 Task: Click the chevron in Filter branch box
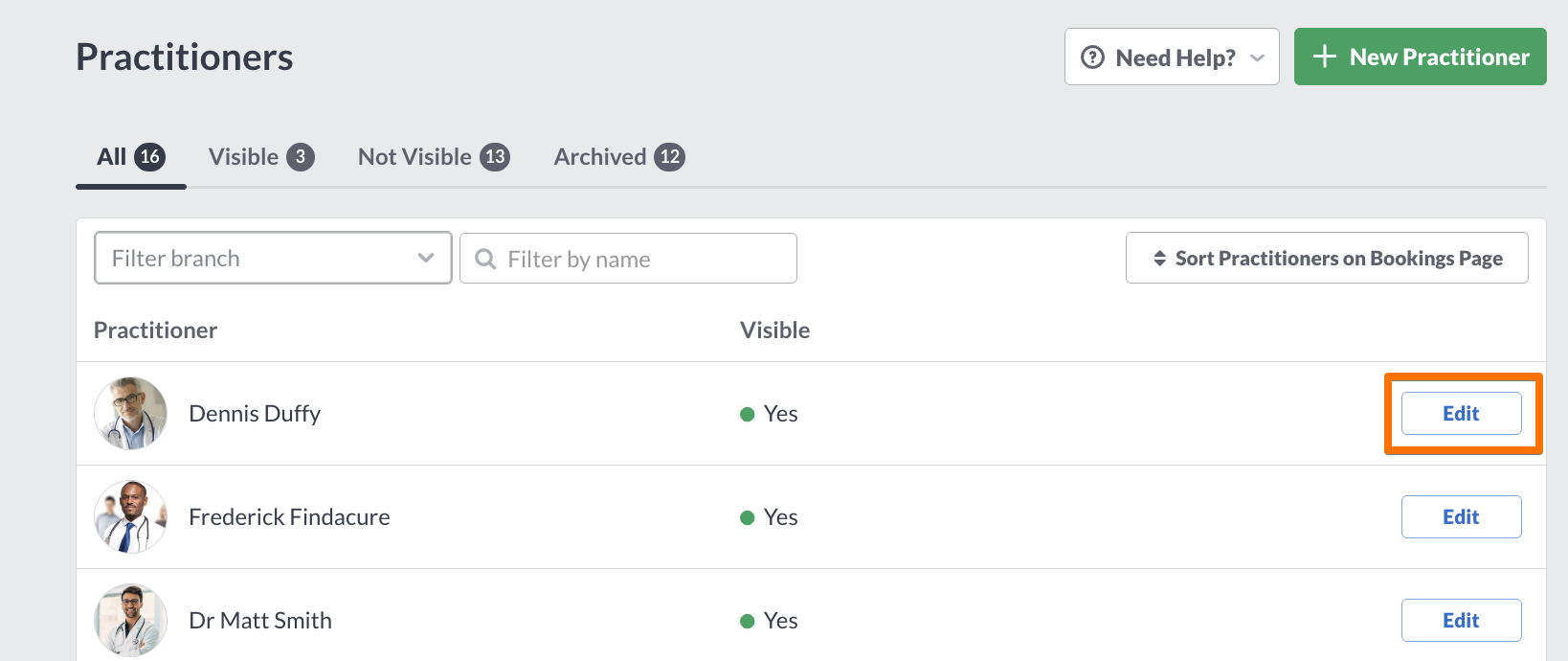(x=426, y=258)
